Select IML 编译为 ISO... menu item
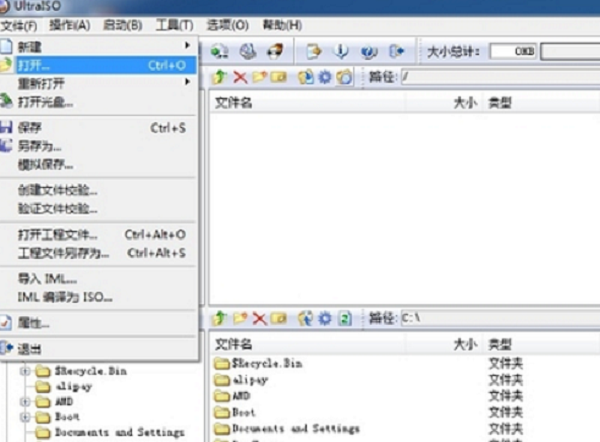The height and width of the screenshot is (442, 600). coord(99,297)
